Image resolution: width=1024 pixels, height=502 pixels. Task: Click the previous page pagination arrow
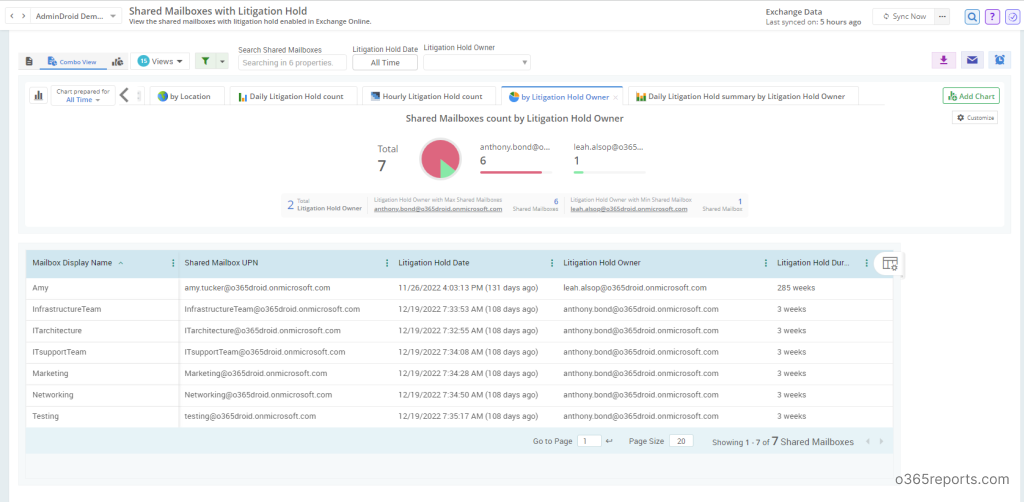pyautogui.click(x=868, y=442)
